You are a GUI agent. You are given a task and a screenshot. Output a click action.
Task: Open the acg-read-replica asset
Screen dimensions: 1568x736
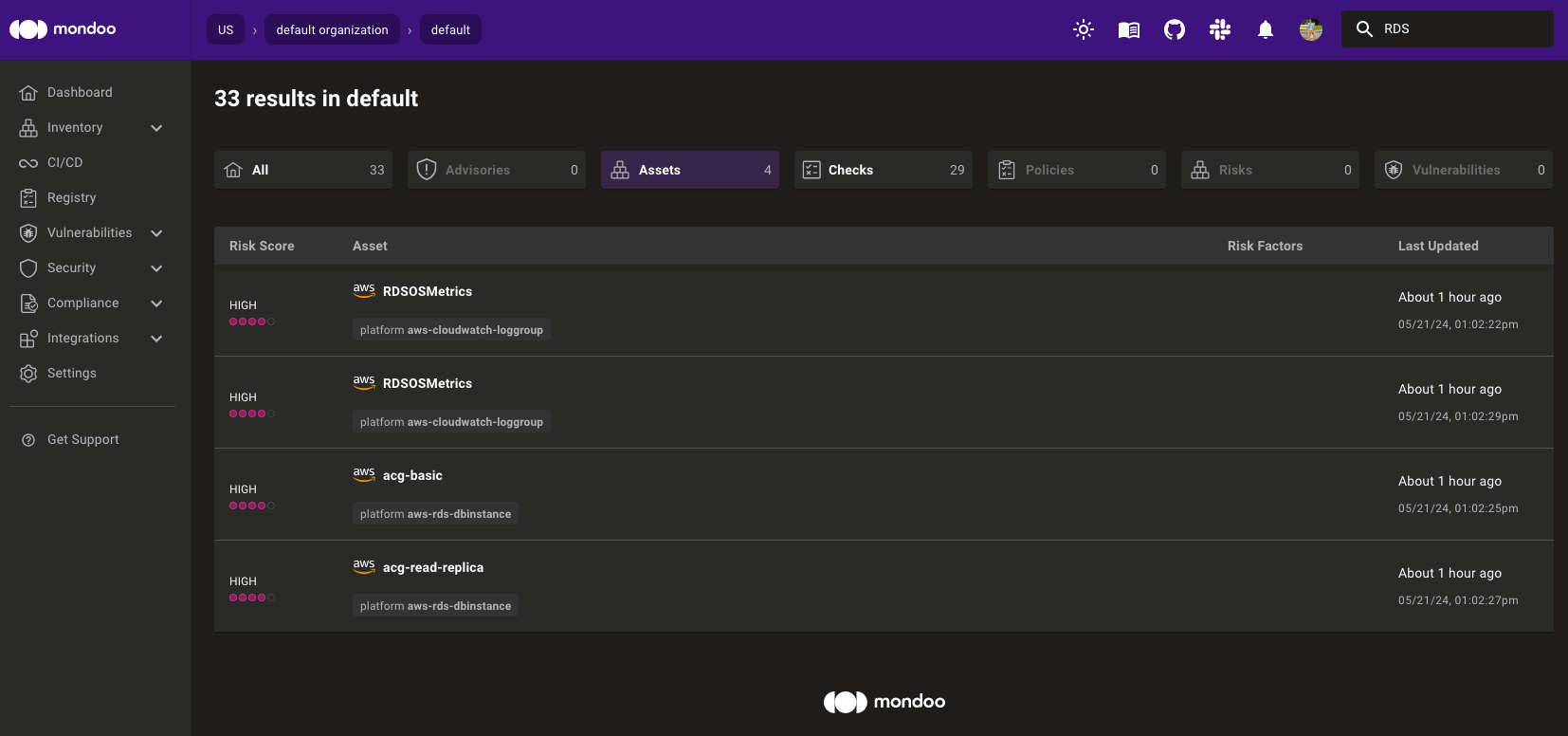pos(433,567)
